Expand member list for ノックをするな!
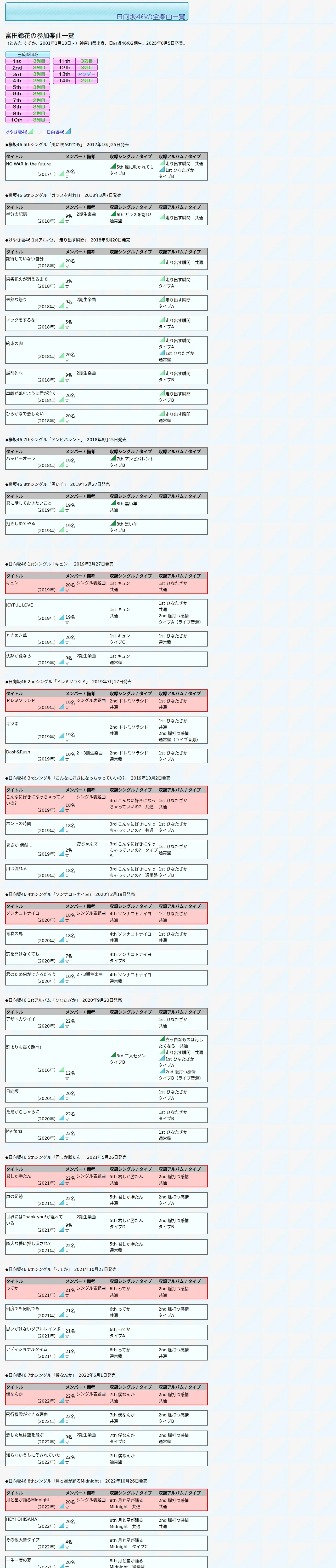 (67, 327)
